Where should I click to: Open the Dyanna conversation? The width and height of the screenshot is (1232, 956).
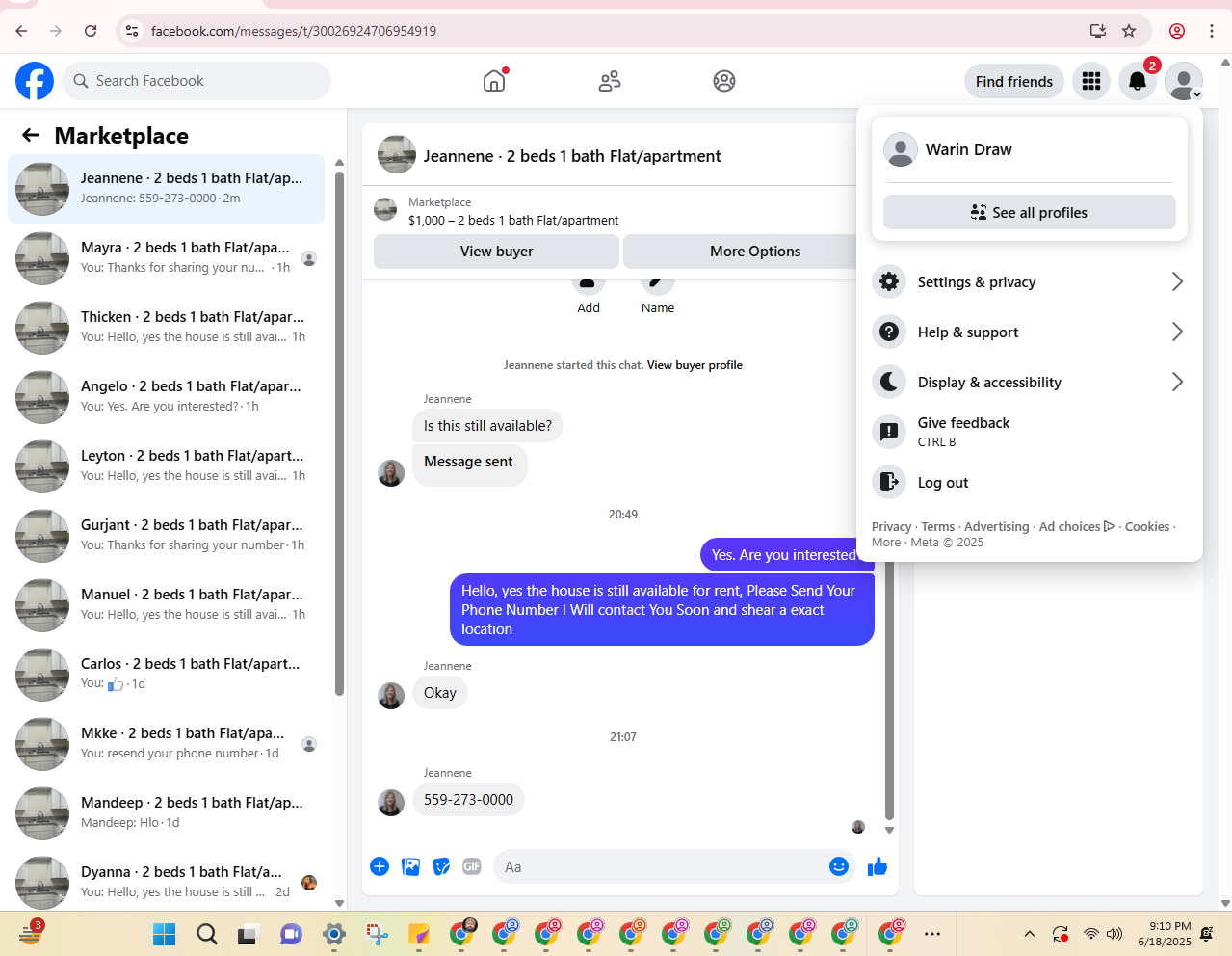pos(166,881)
